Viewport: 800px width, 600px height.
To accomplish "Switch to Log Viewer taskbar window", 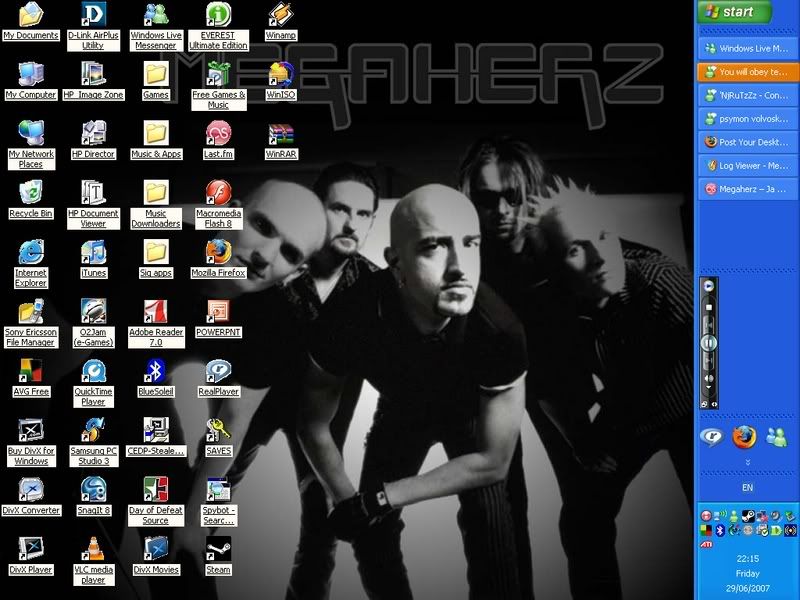I will 747,165.
